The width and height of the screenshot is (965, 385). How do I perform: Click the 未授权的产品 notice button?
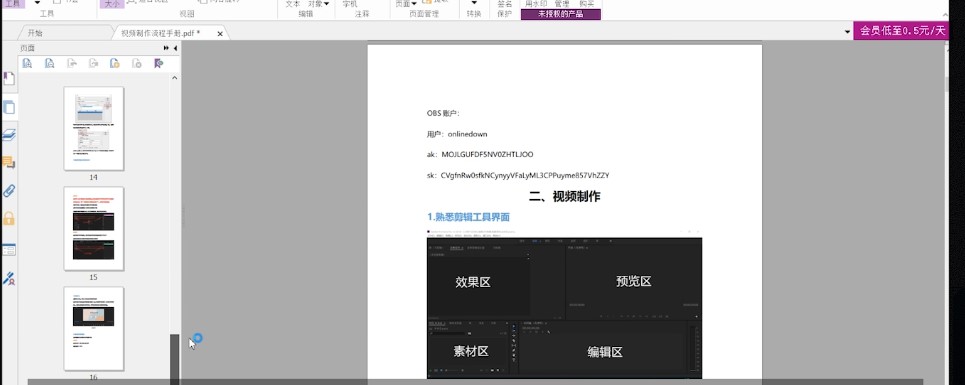pos(561,14)
